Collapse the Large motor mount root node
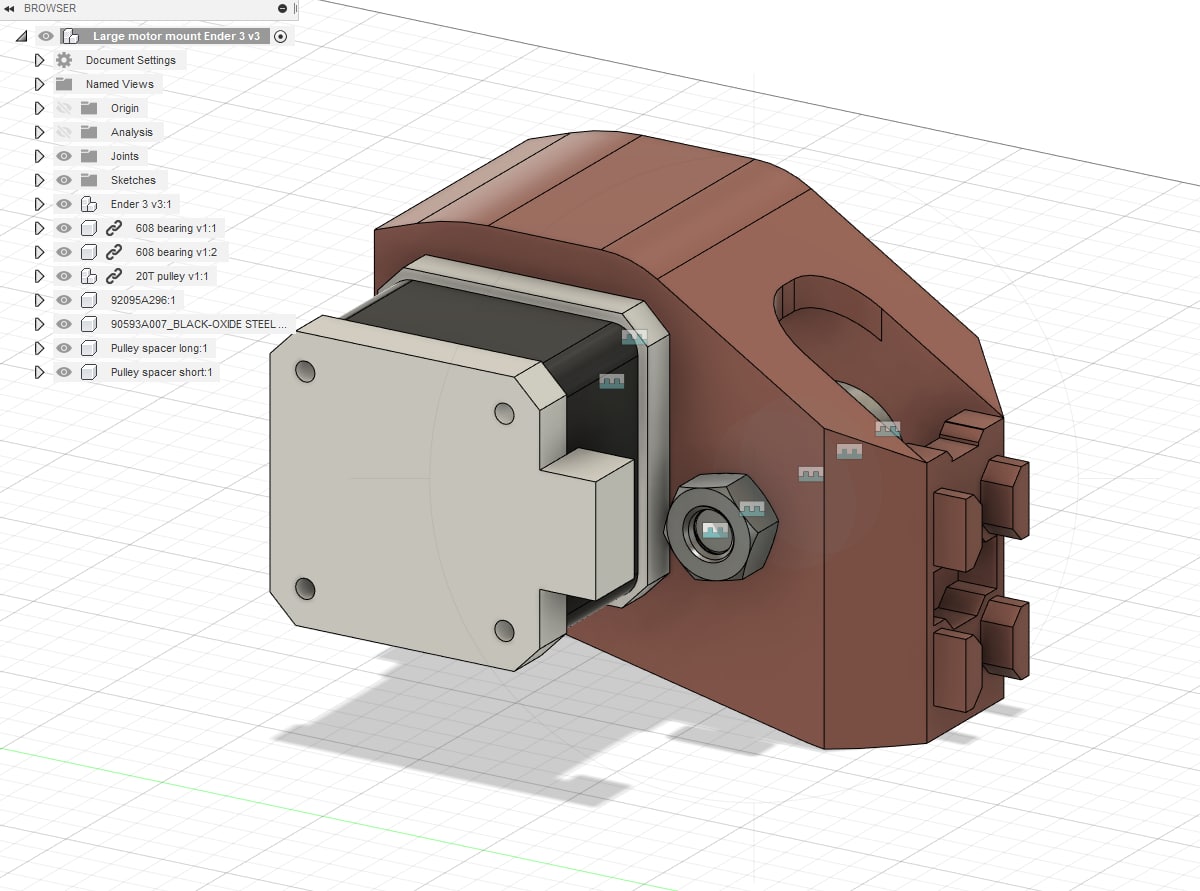 [x=22, y=36]
